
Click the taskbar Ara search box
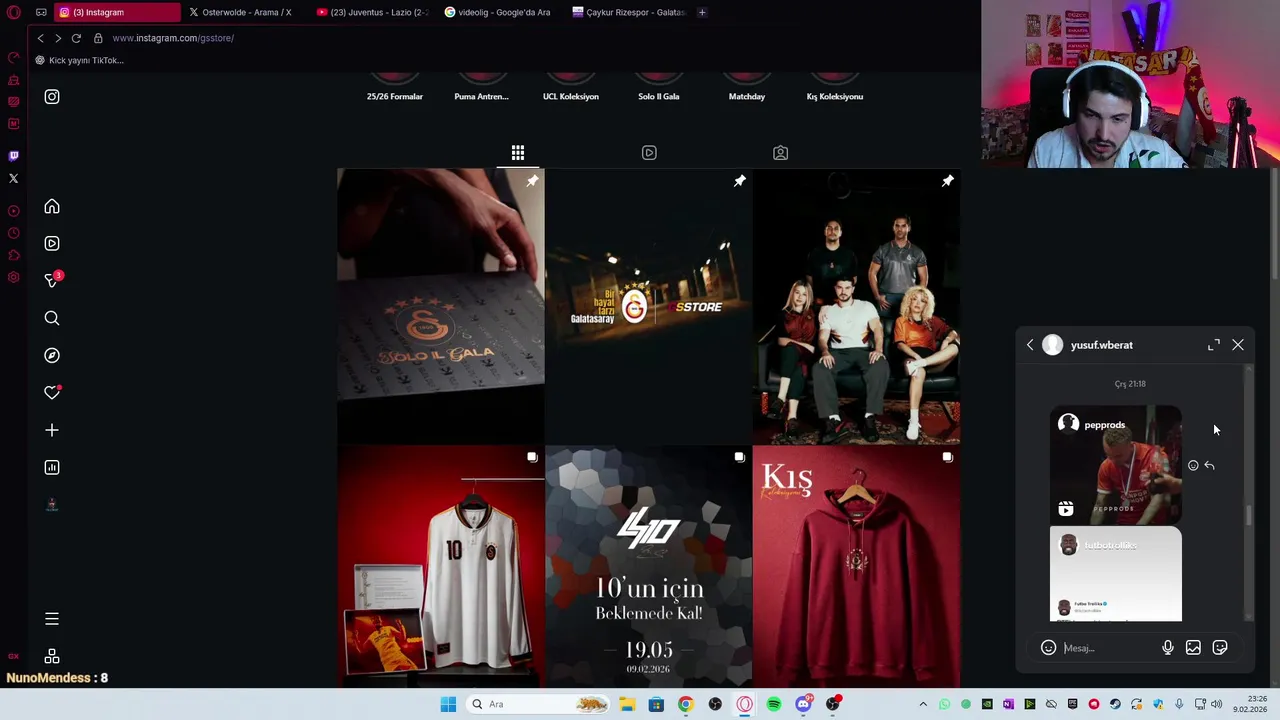click(x=538, y=704)
